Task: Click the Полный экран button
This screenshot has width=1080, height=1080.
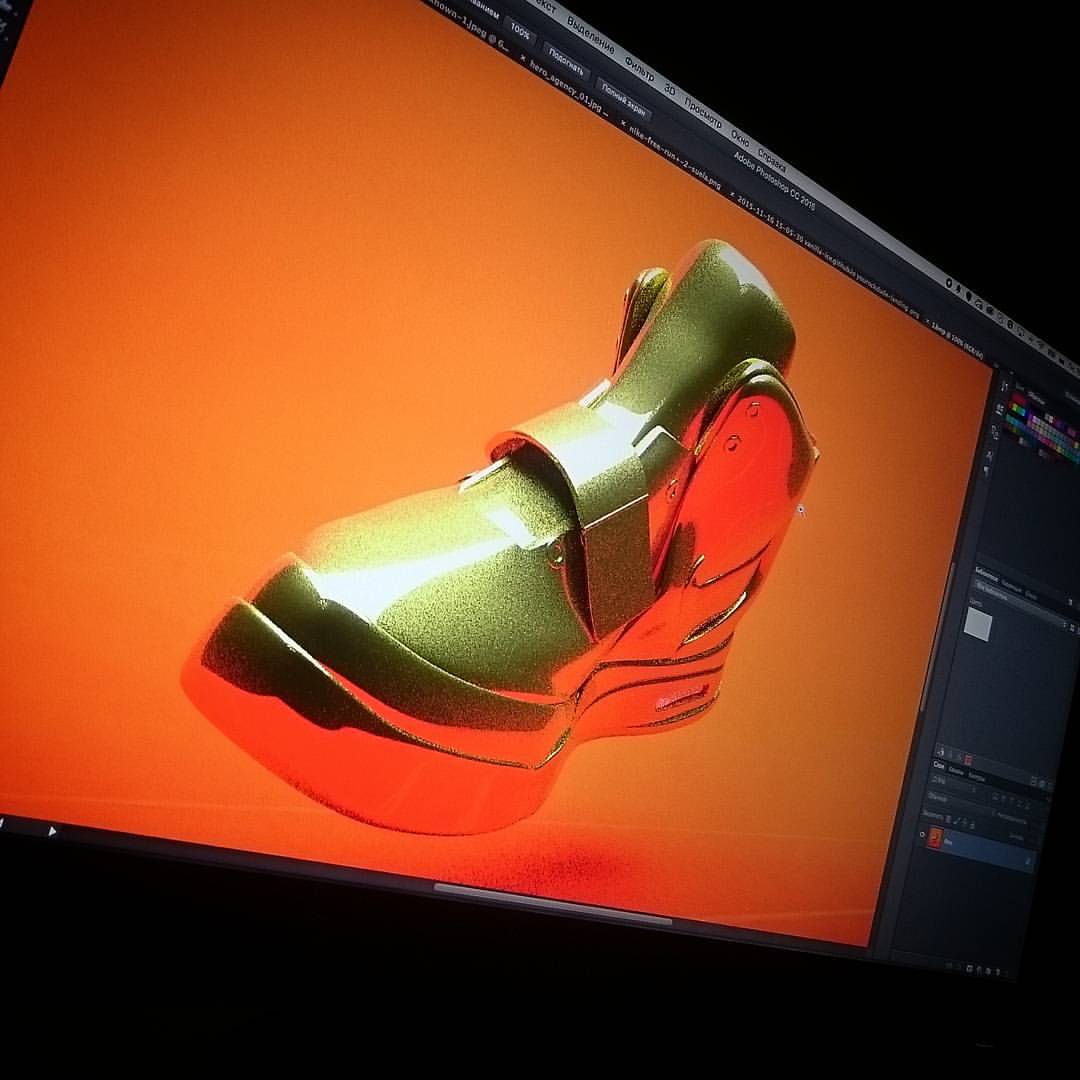Action: point(623,99)
